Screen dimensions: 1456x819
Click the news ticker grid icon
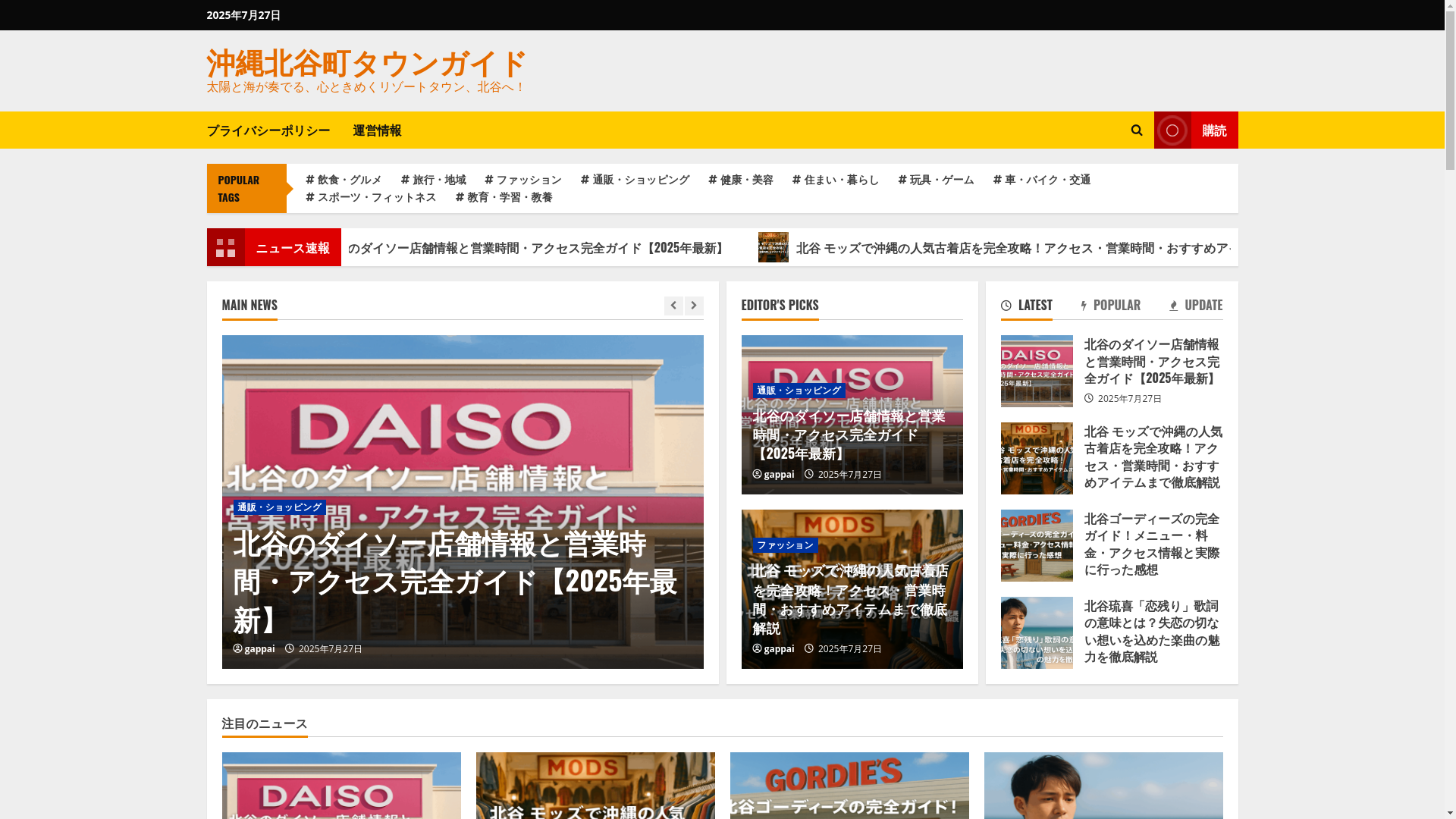[x=225, y=247]
